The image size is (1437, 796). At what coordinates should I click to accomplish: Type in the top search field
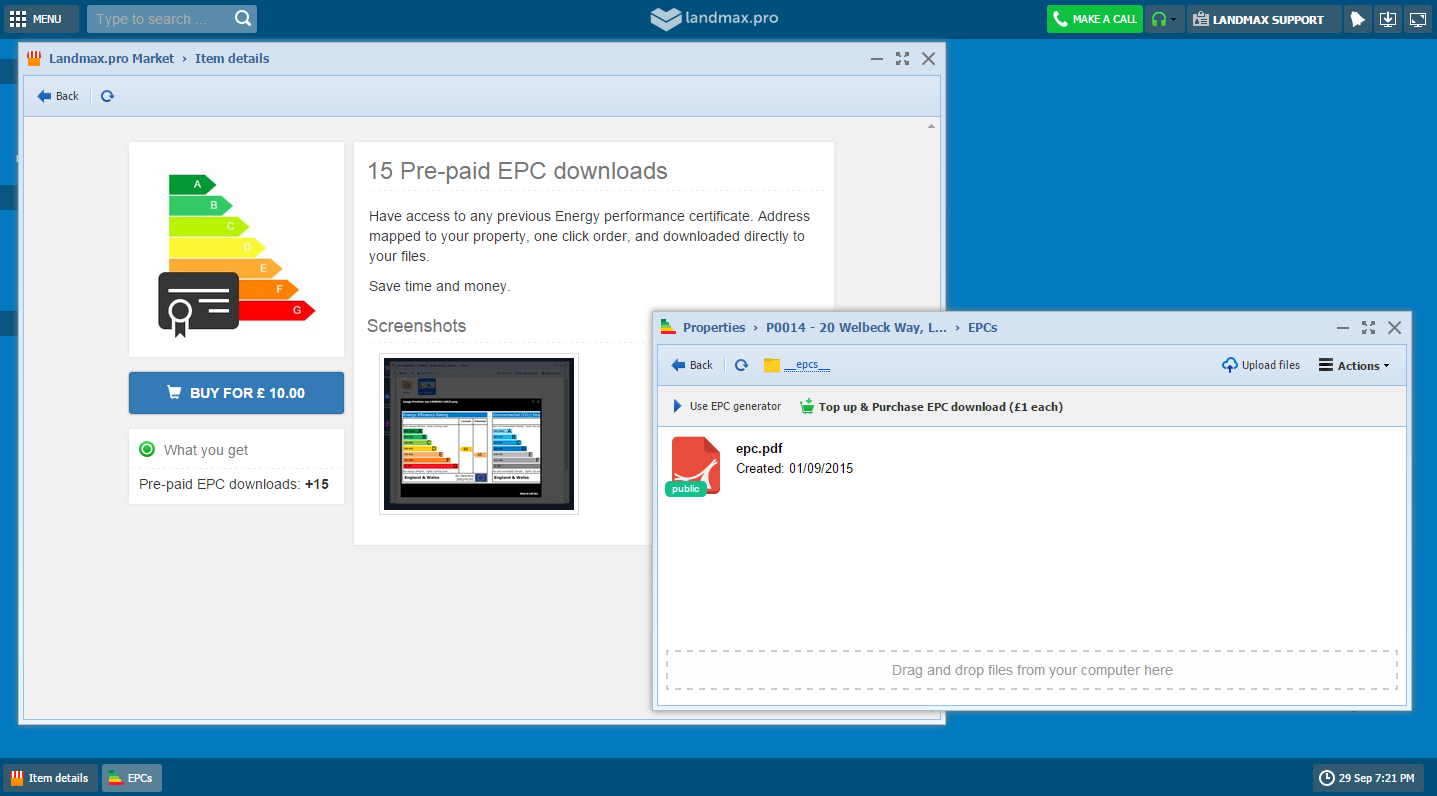click(x=160, y=19)
